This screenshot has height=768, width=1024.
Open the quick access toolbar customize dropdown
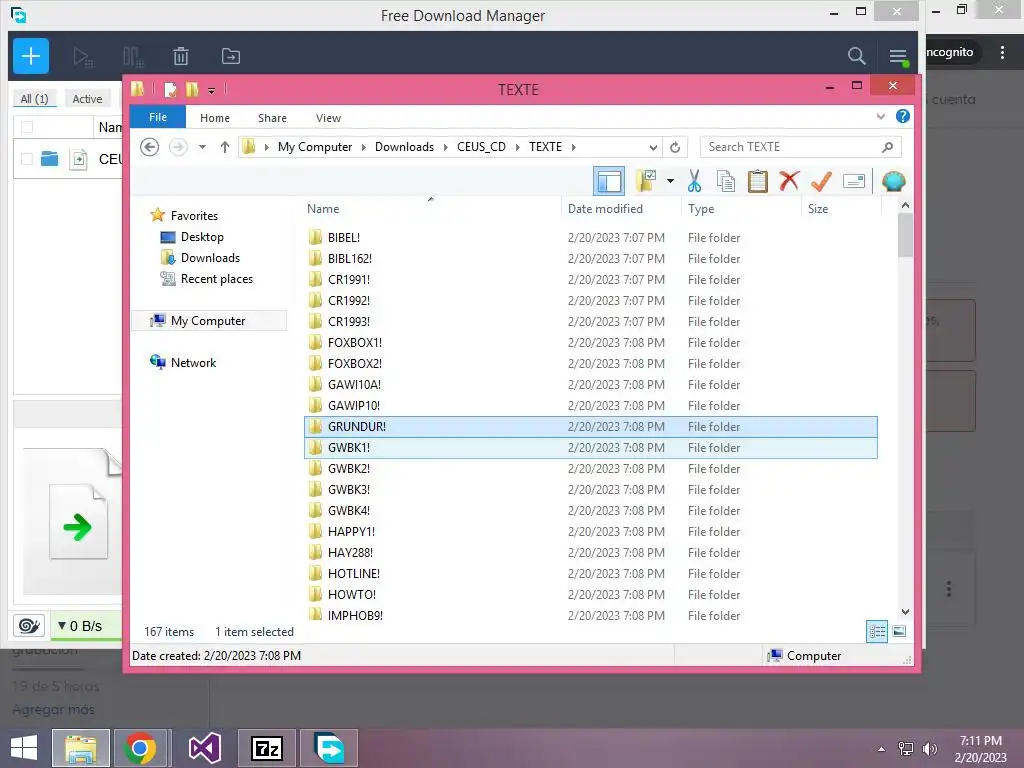tap(212, 91)
